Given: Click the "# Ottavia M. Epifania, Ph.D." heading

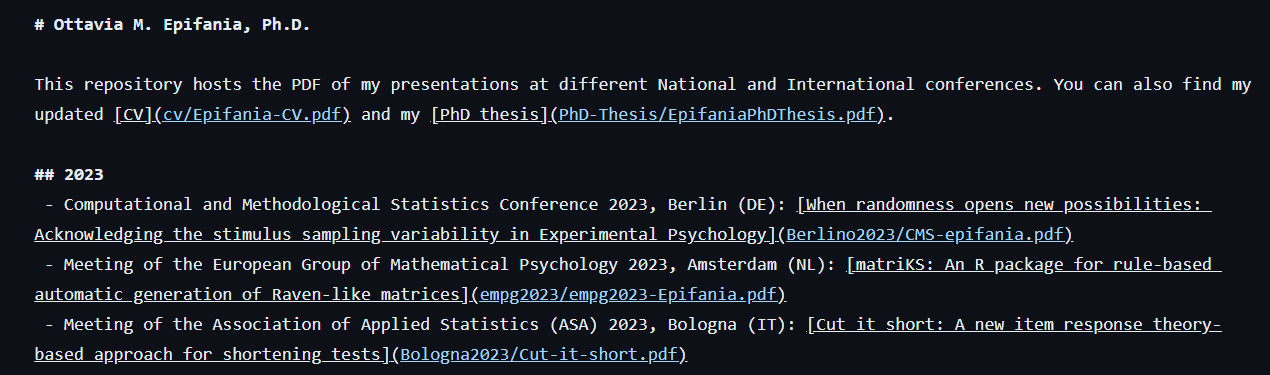Looking at the screenshot, I should (x=172, y=24).
